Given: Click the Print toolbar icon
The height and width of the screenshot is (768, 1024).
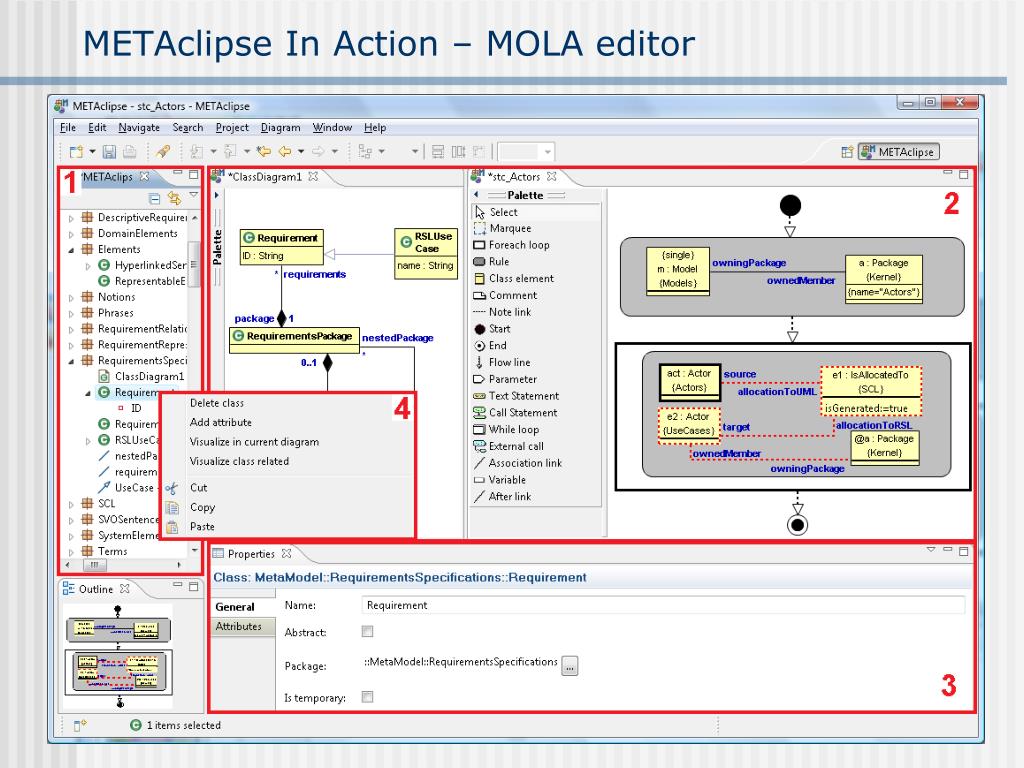Looking at the screenshot, I should click(x=129, y=152).
